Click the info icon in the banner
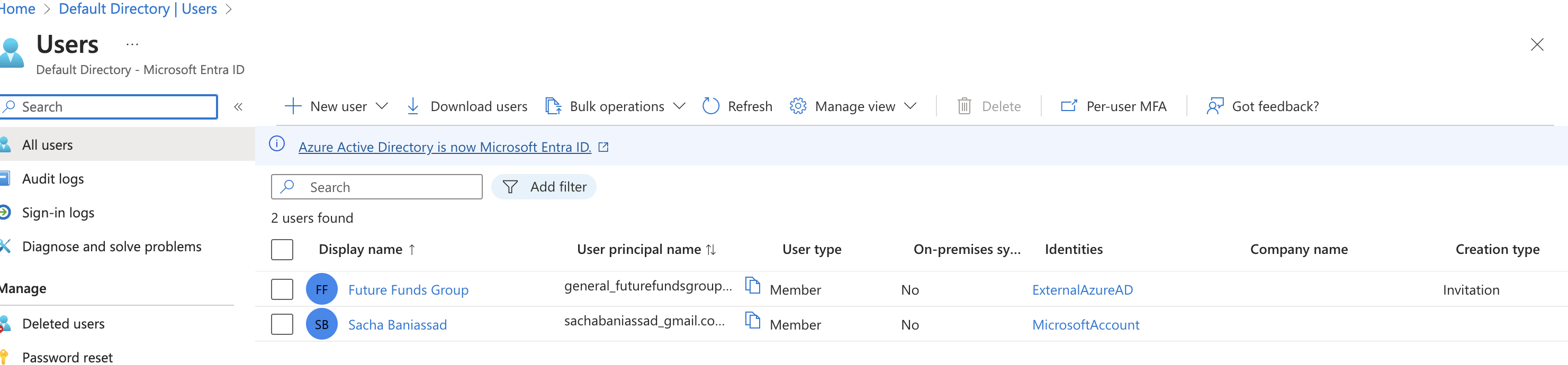Screen dimensions: 1568x365 click(277, 144)
